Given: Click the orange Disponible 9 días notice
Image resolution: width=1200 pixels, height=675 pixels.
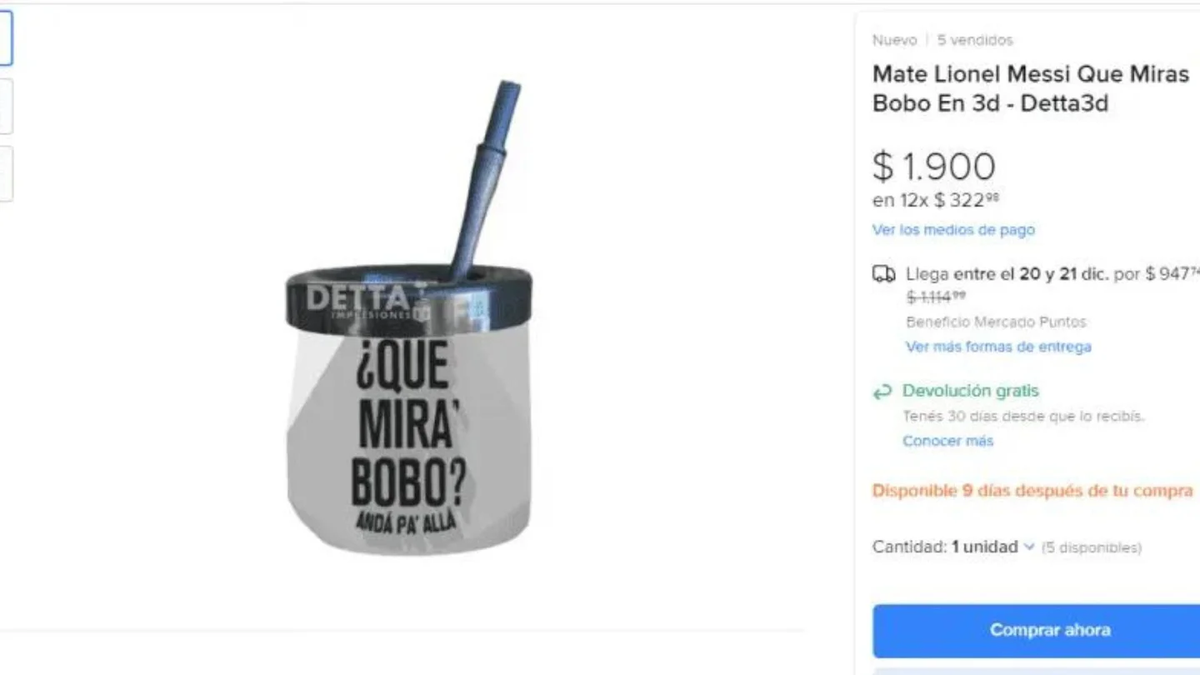Looking at the screenshot, I should pos(1032,491).
